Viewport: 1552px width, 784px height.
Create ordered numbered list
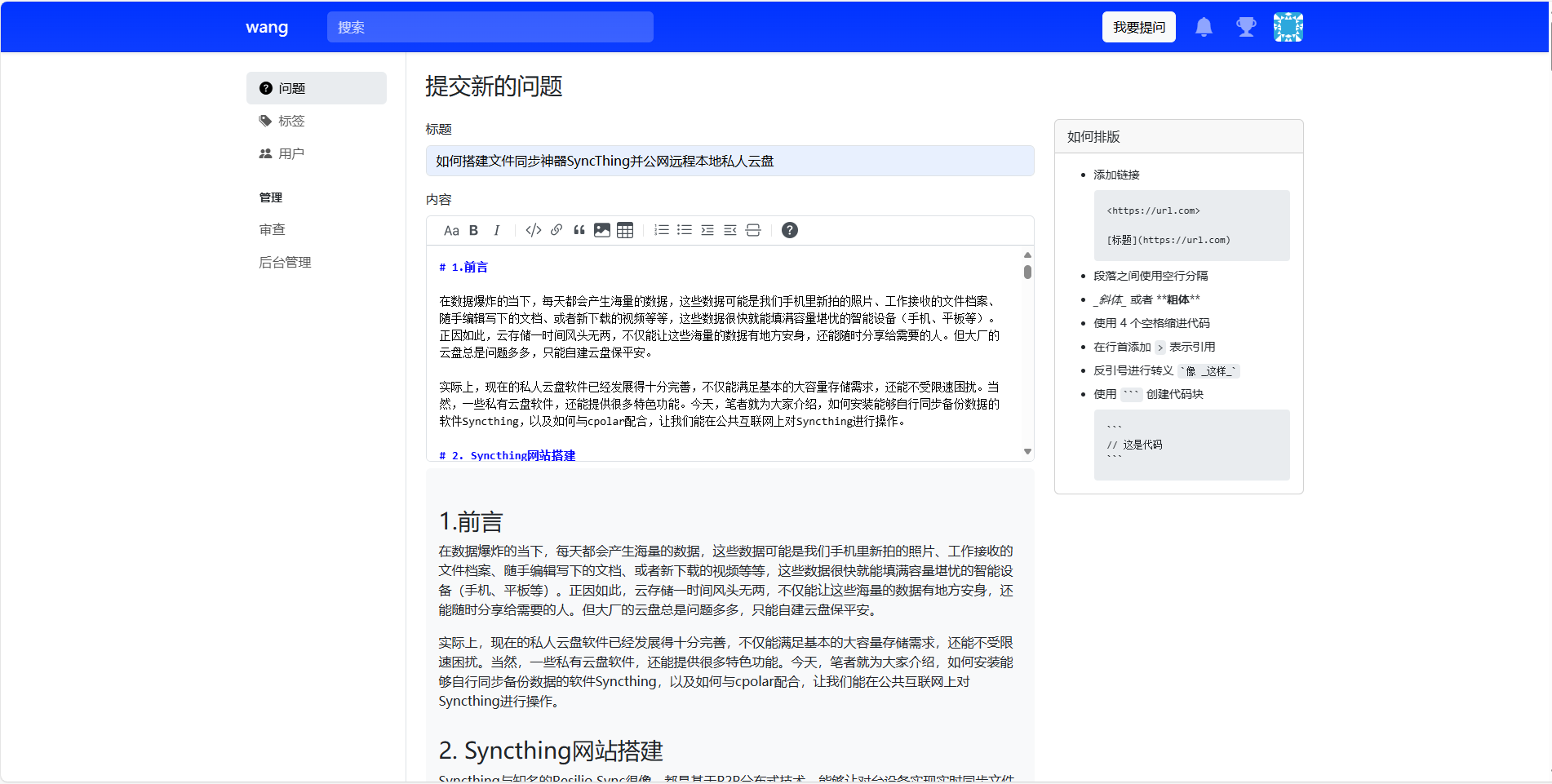662,230
